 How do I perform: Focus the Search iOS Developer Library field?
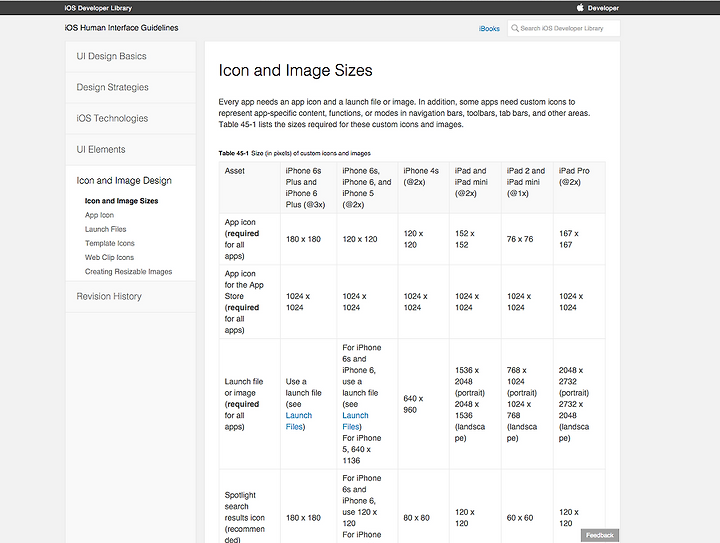point(563,28)
